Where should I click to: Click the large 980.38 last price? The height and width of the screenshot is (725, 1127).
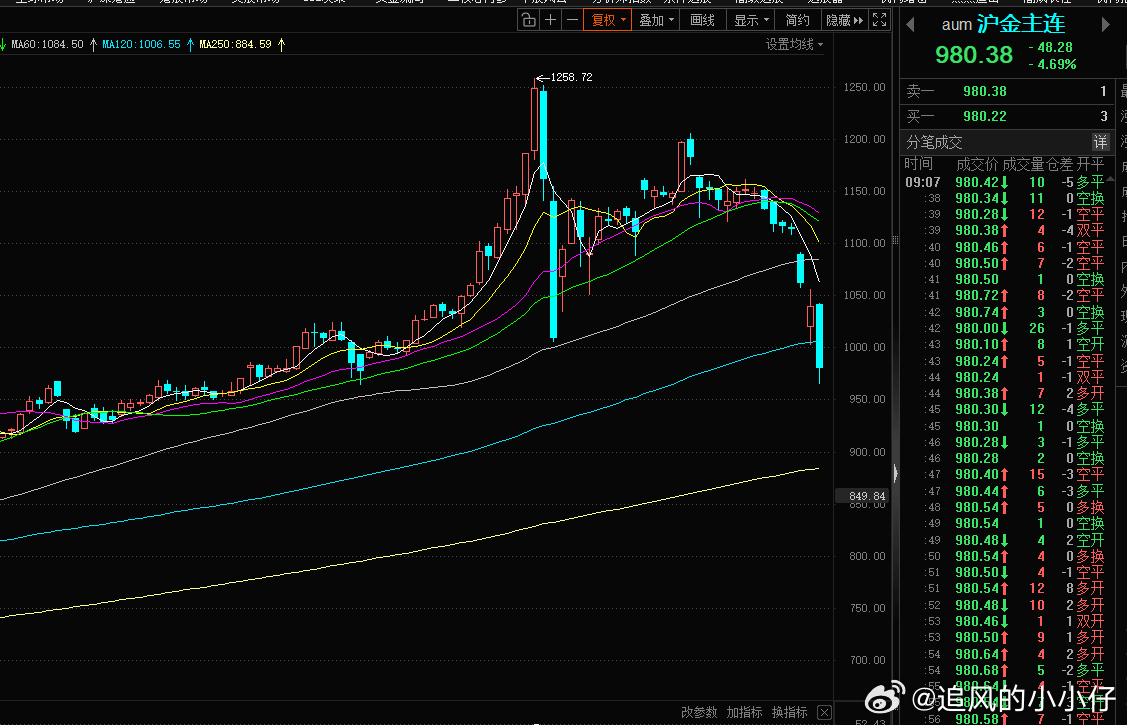[x=974, y=55]
